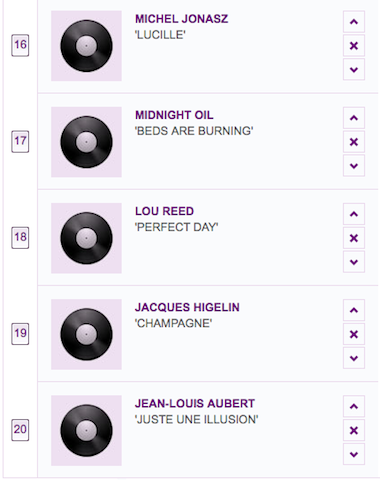
Task: Move Jacques Higelin 'Champagne' up
Action: [x=354, y=310]
